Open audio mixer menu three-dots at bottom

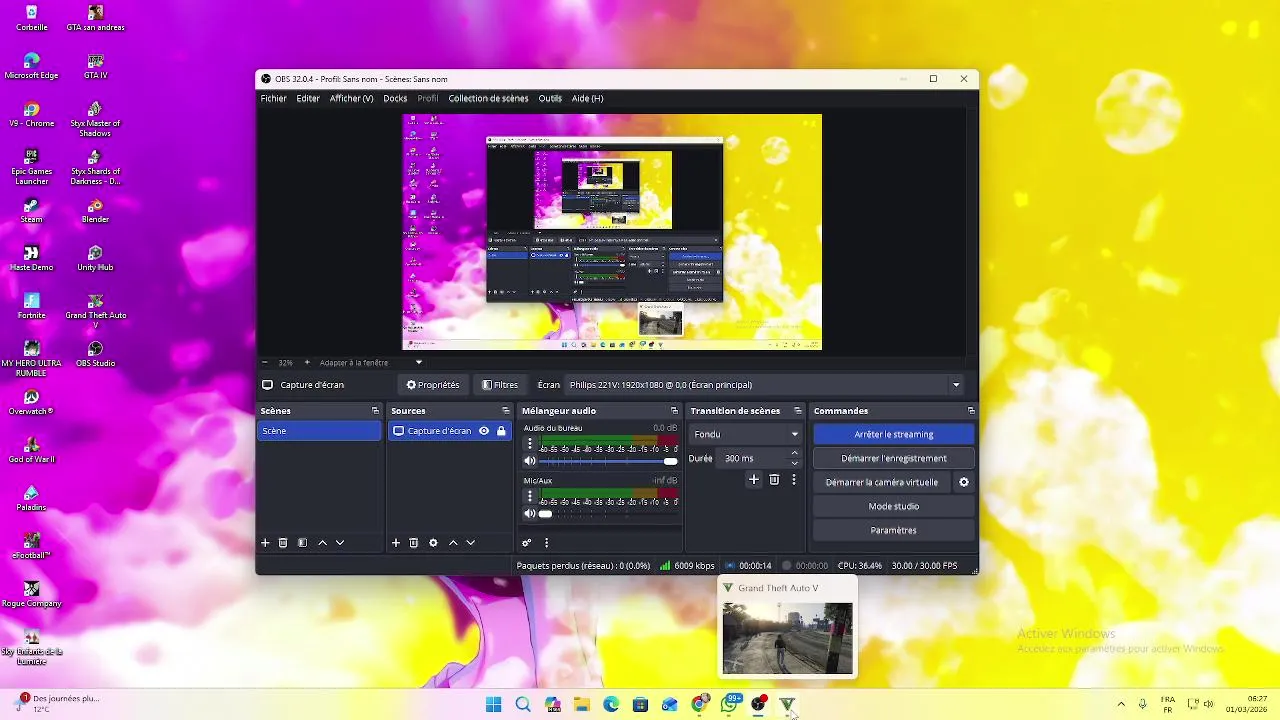[546, 543]
